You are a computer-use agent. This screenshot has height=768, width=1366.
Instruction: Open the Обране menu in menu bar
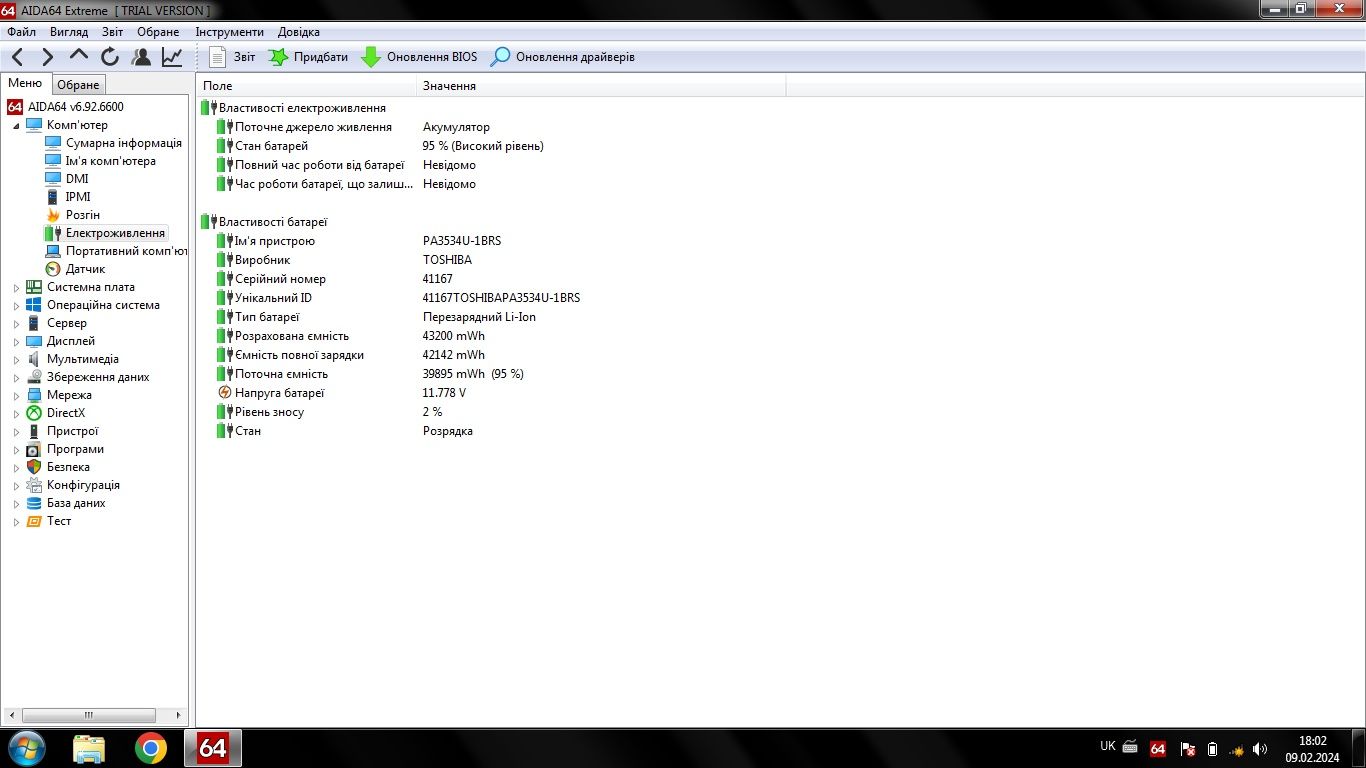158,32
